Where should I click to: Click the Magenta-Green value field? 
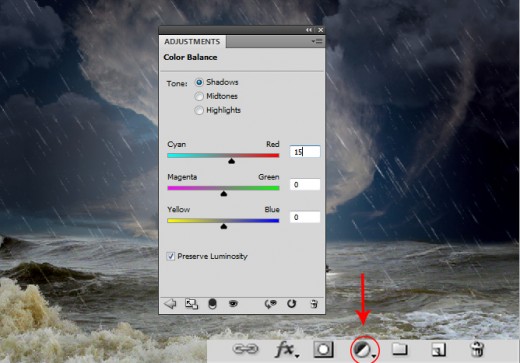coord(305,184)
